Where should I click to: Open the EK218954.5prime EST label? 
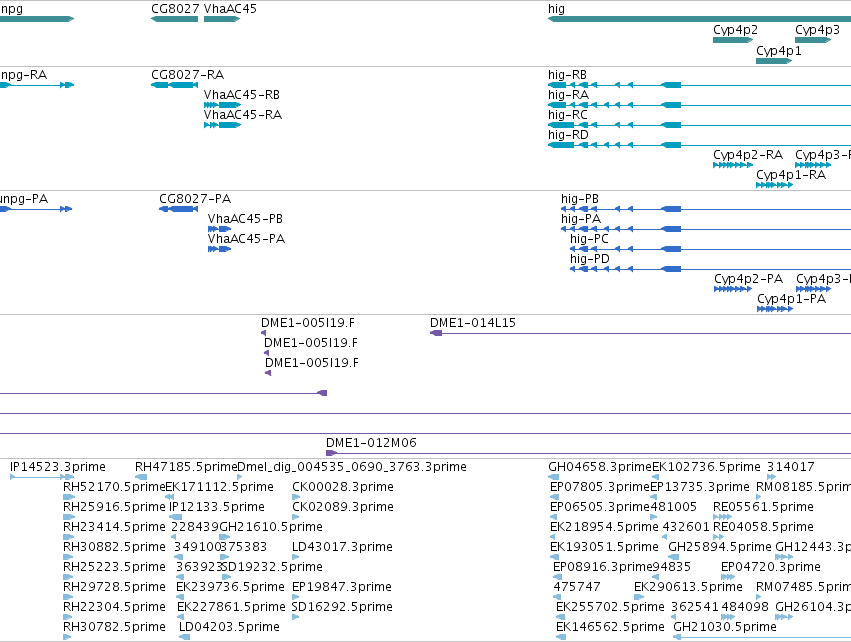(x=604, y=527)
